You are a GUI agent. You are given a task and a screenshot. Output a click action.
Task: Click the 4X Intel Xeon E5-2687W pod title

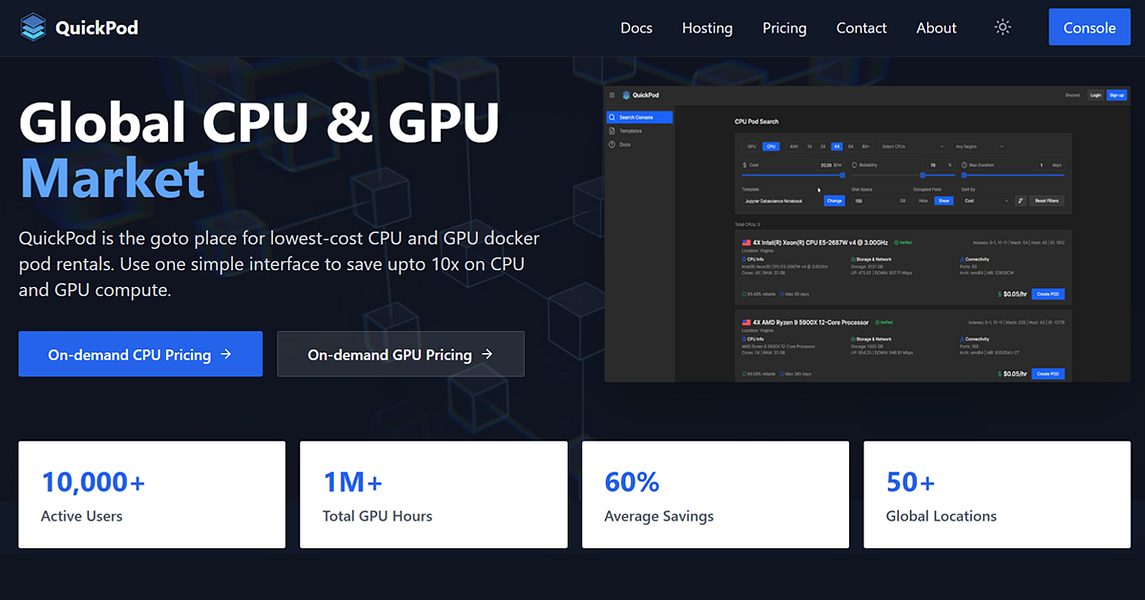(x=820, y=242)
